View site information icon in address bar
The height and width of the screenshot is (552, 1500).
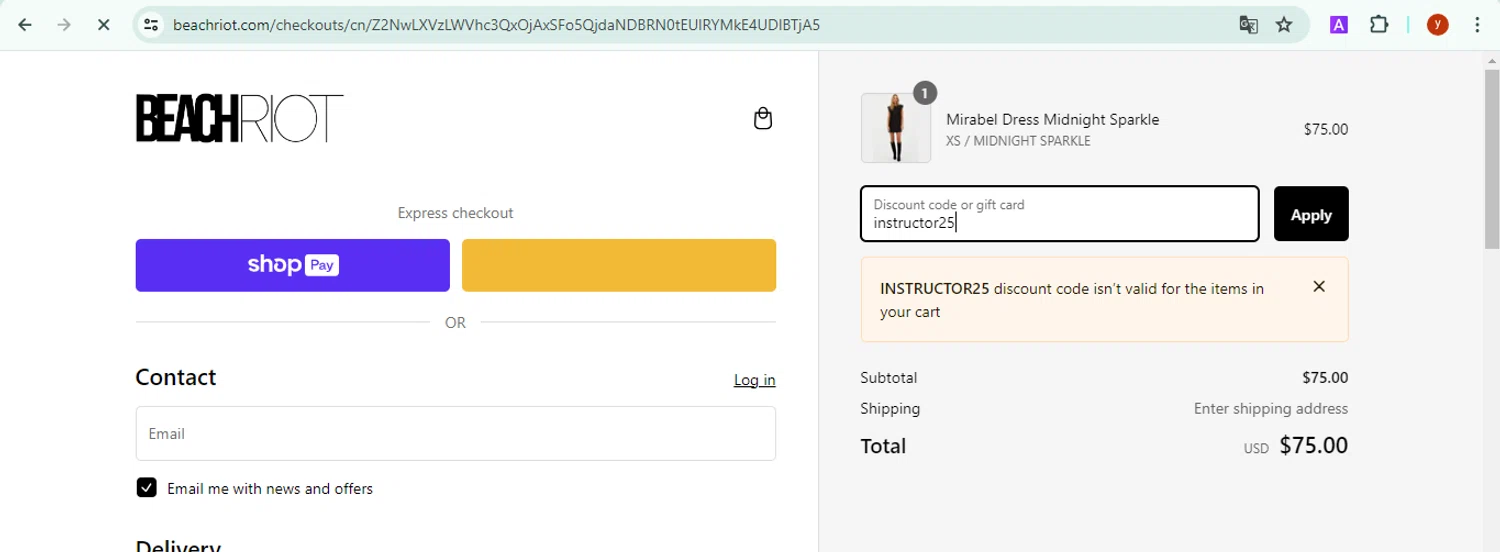point(151,25)
